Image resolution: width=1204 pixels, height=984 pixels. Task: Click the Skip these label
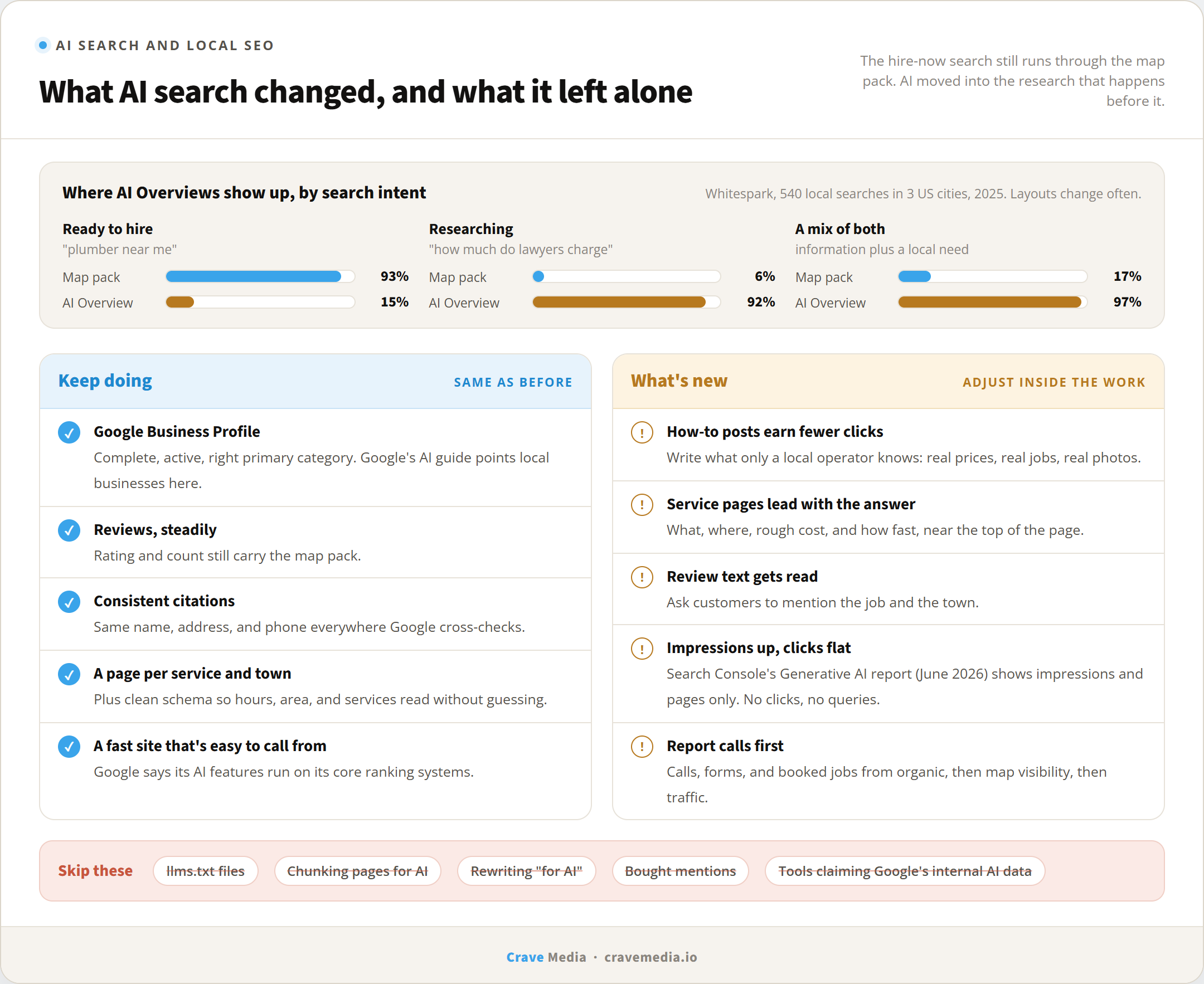(95, 871)
